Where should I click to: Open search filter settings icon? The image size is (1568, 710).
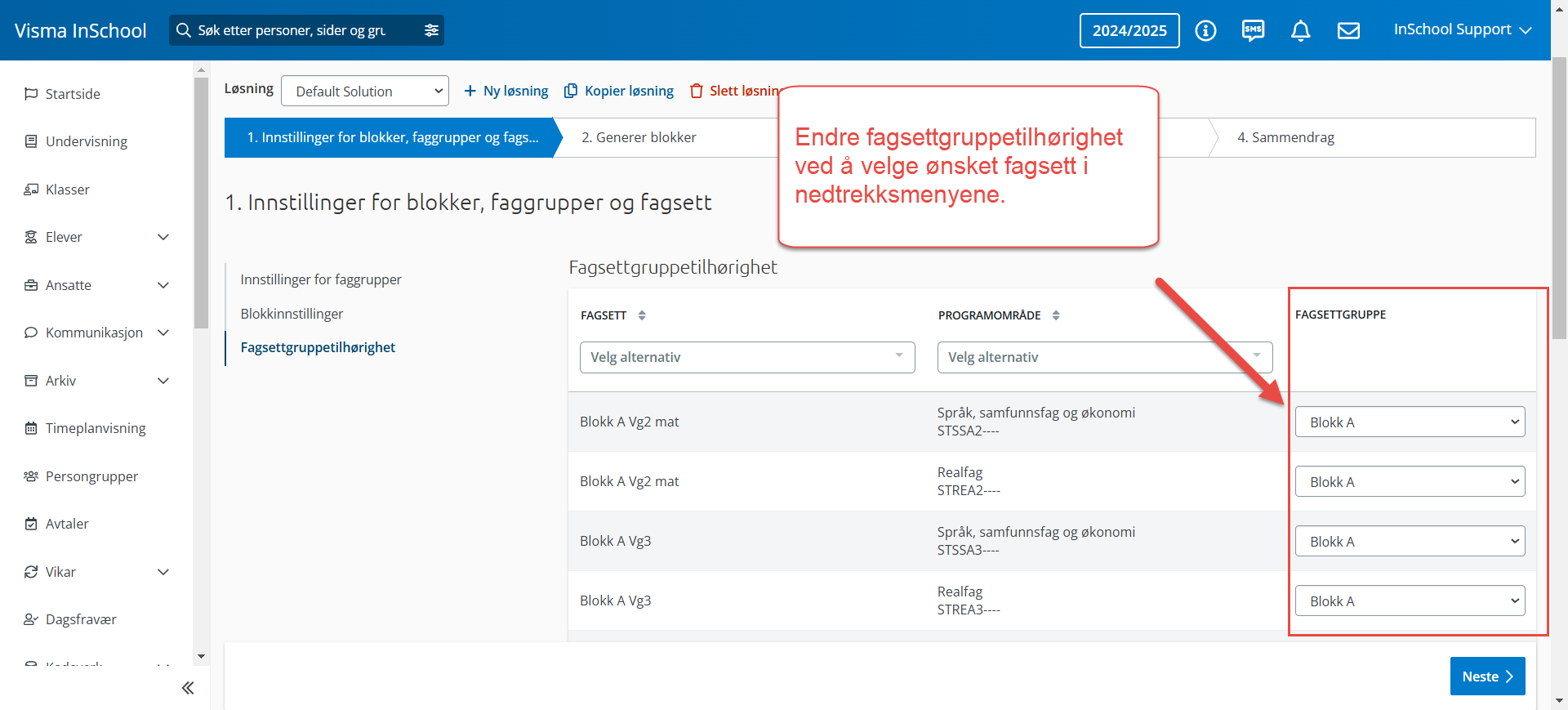[431, 30]
